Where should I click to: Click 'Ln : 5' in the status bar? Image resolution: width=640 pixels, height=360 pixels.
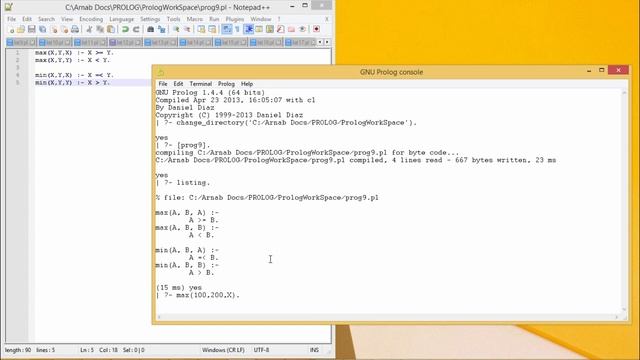[87, 350]
